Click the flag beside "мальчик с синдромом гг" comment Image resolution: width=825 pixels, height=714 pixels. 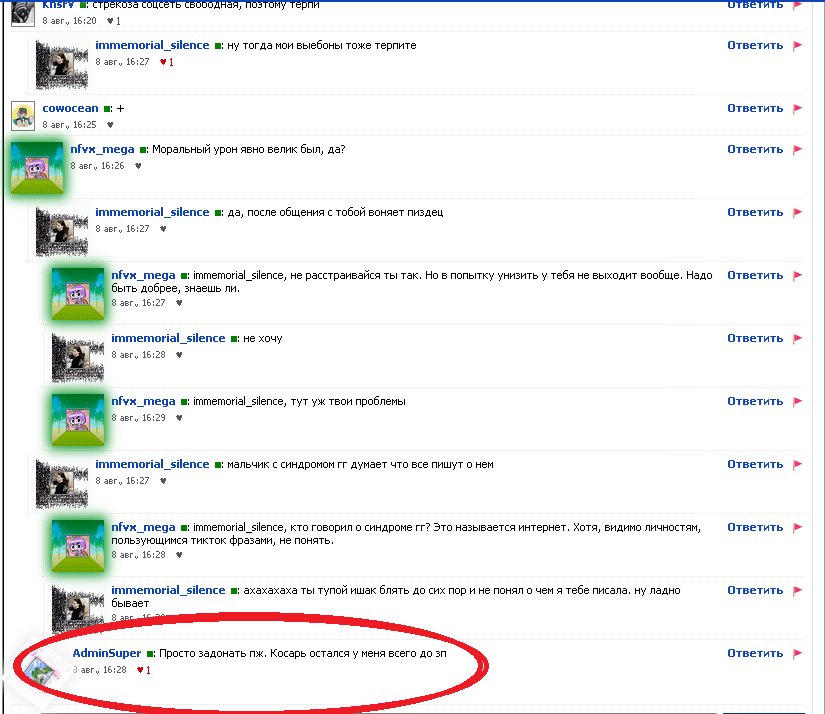coord(798,464)
